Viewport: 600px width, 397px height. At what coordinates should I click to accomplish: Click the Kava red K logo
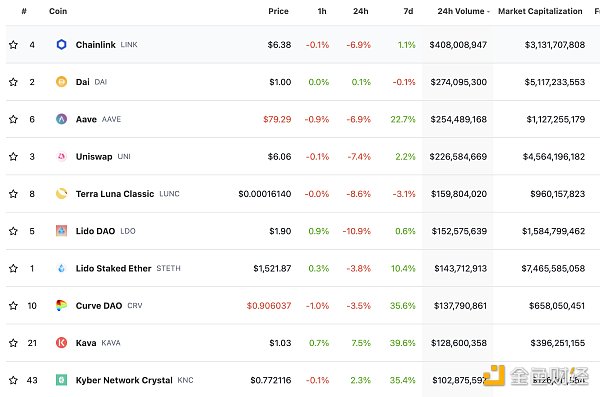[61, 343]
